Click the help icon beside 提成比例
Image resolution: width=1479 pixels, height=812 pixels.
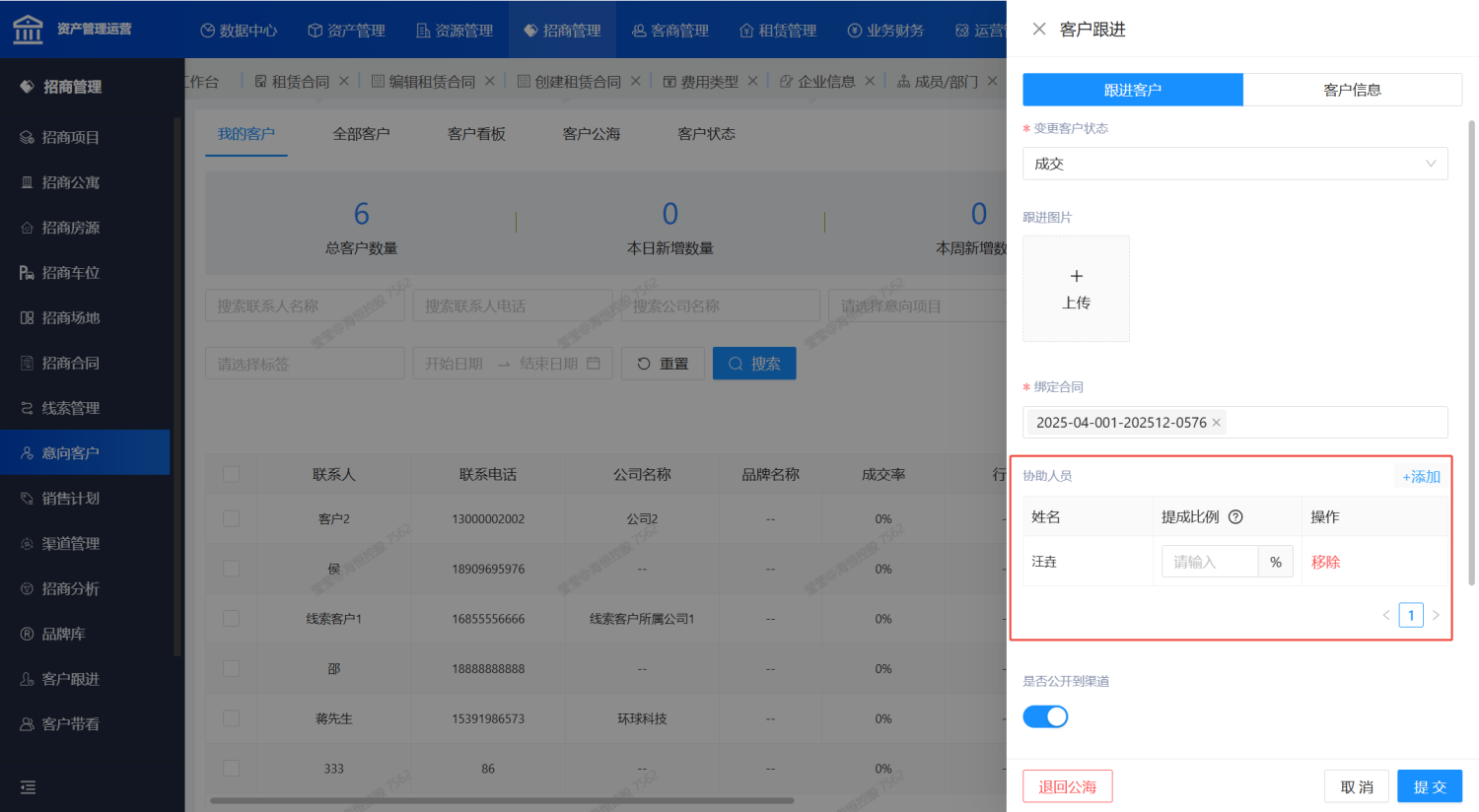tap(1235, 517)
